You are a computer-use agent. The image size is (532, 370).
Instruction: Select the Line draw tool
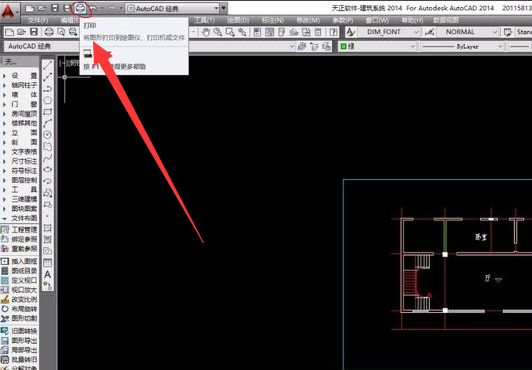(x=48, y=65)
